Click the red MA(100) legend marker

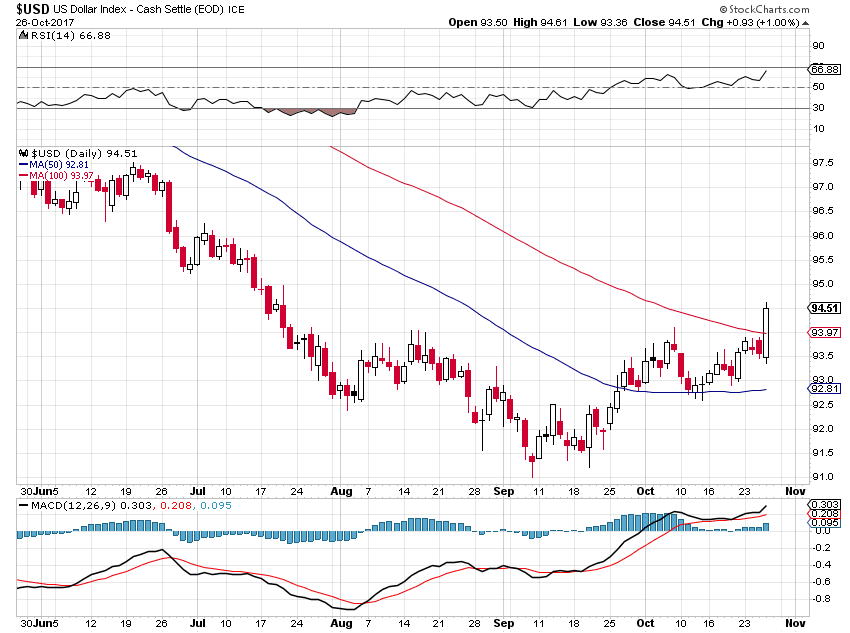[x=25, y=174]
